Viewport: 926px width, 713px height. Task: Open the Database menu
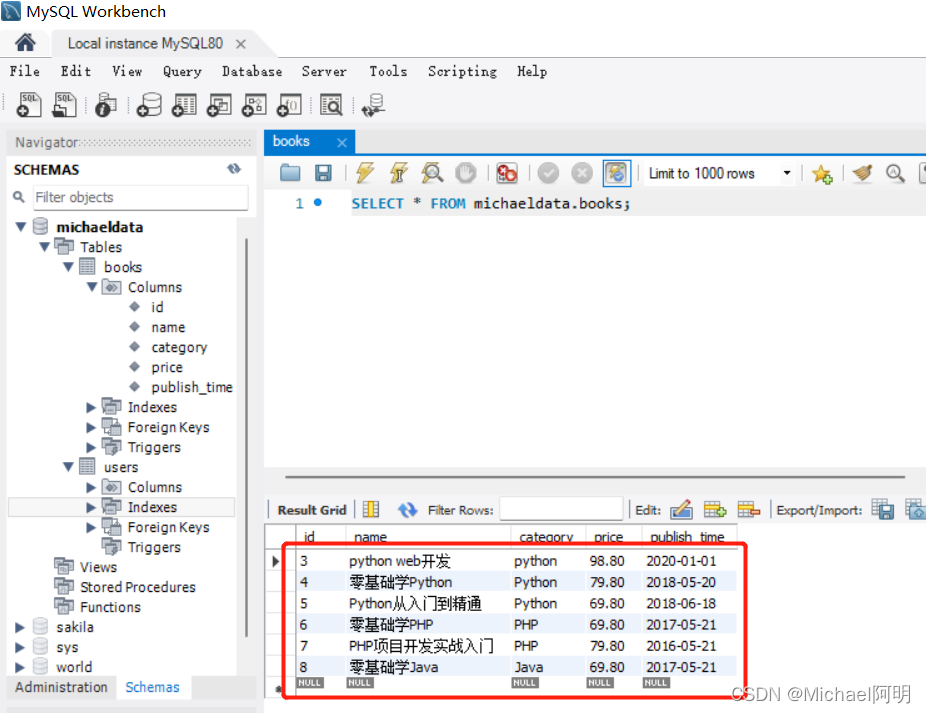252,71
